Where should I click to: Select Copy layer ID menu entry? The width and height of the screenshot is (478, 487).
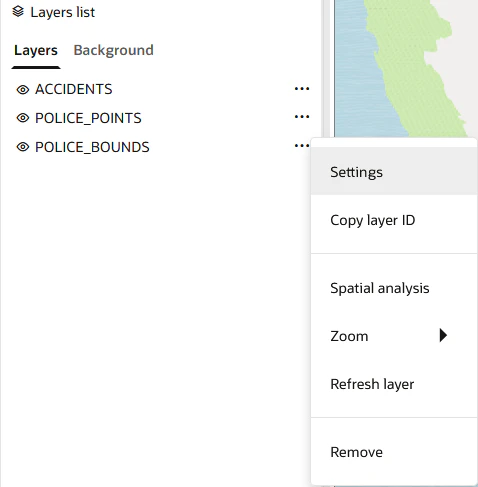[x=394, y=220]
